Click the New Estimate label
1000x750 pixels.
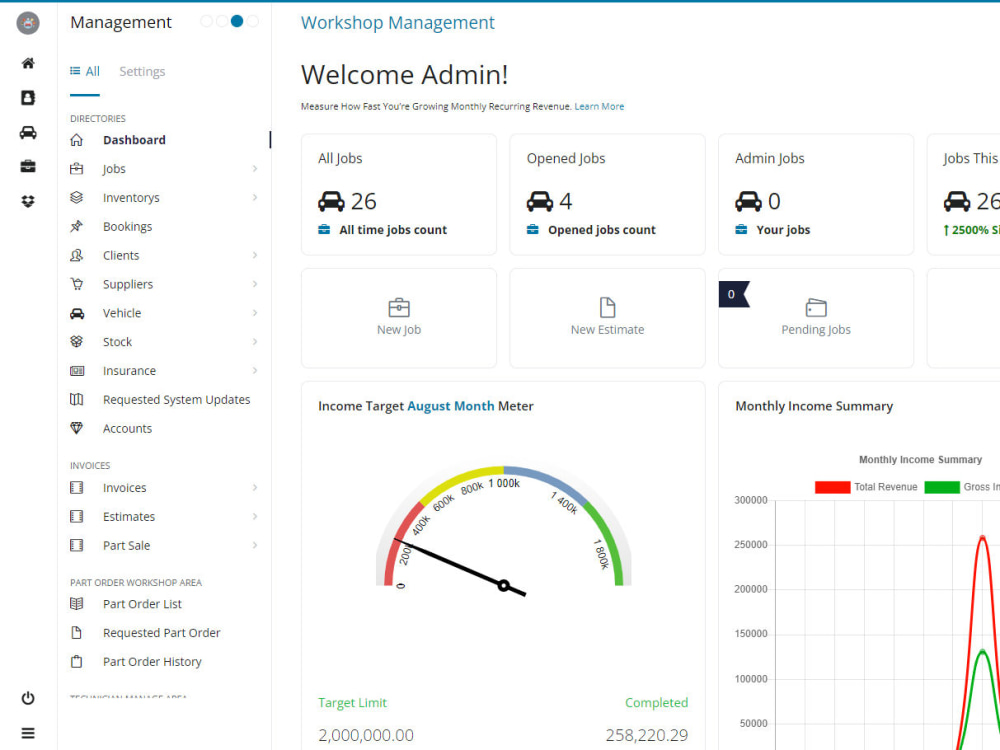pos(607,330)
